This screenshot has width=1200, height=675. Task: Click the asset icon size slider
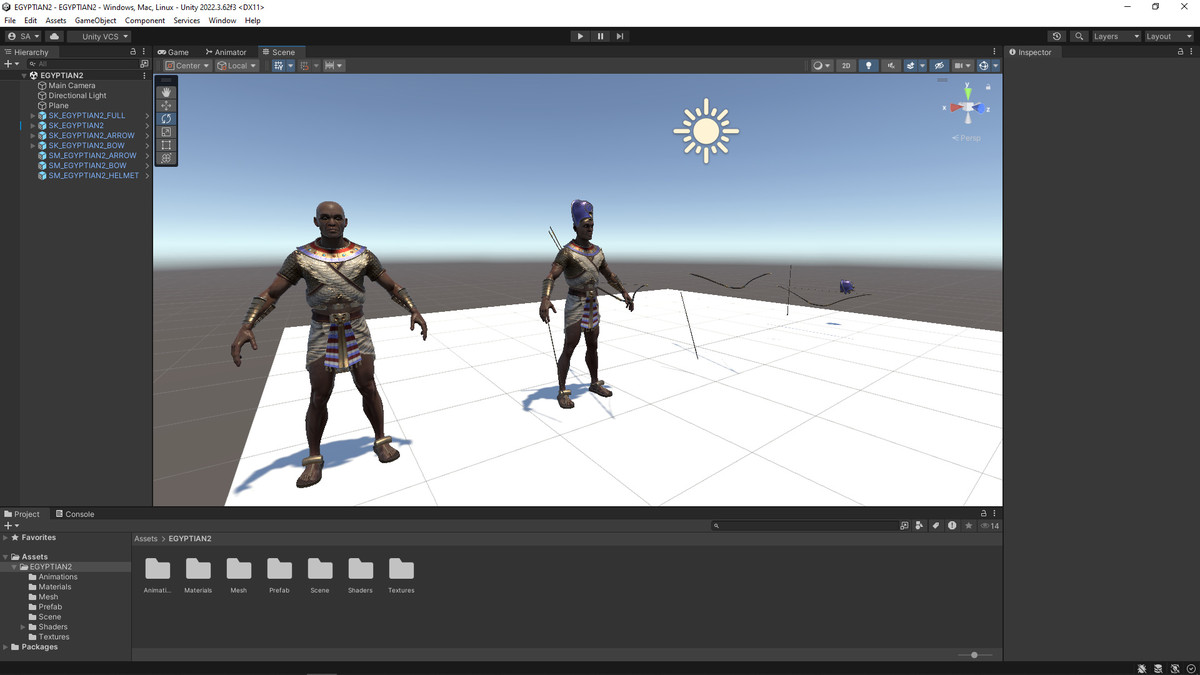[974, 655]
